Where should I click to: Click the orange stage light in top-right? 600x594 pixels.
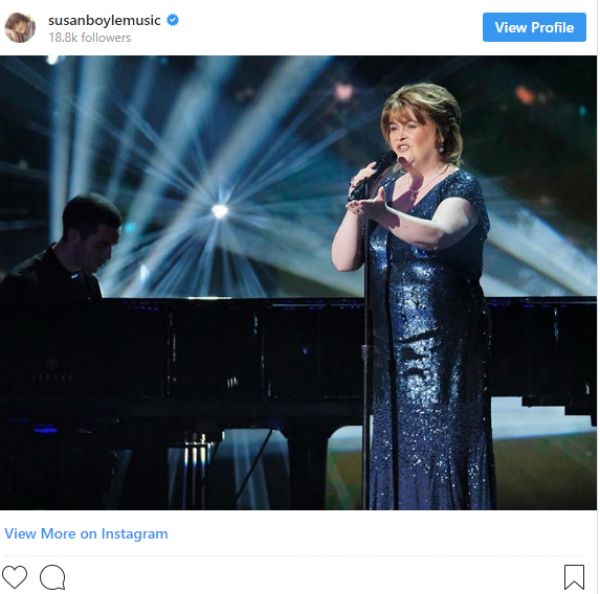tap(524, 95)
